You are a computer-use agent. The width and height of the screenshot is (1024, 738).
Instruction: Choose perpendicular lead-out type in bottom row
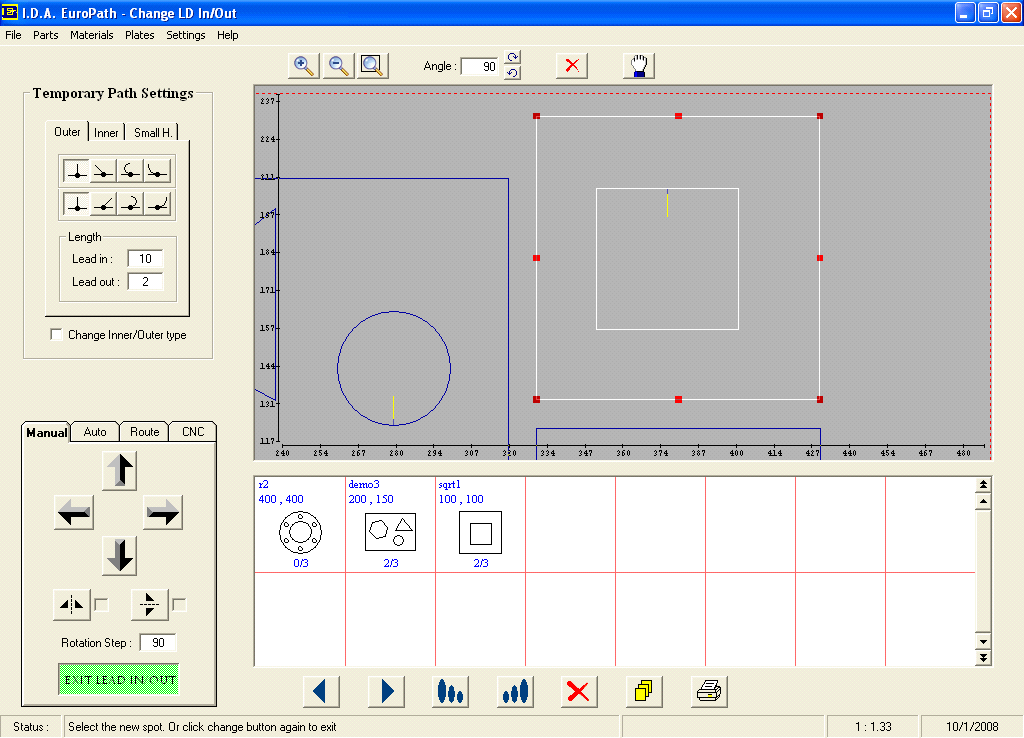76,204
